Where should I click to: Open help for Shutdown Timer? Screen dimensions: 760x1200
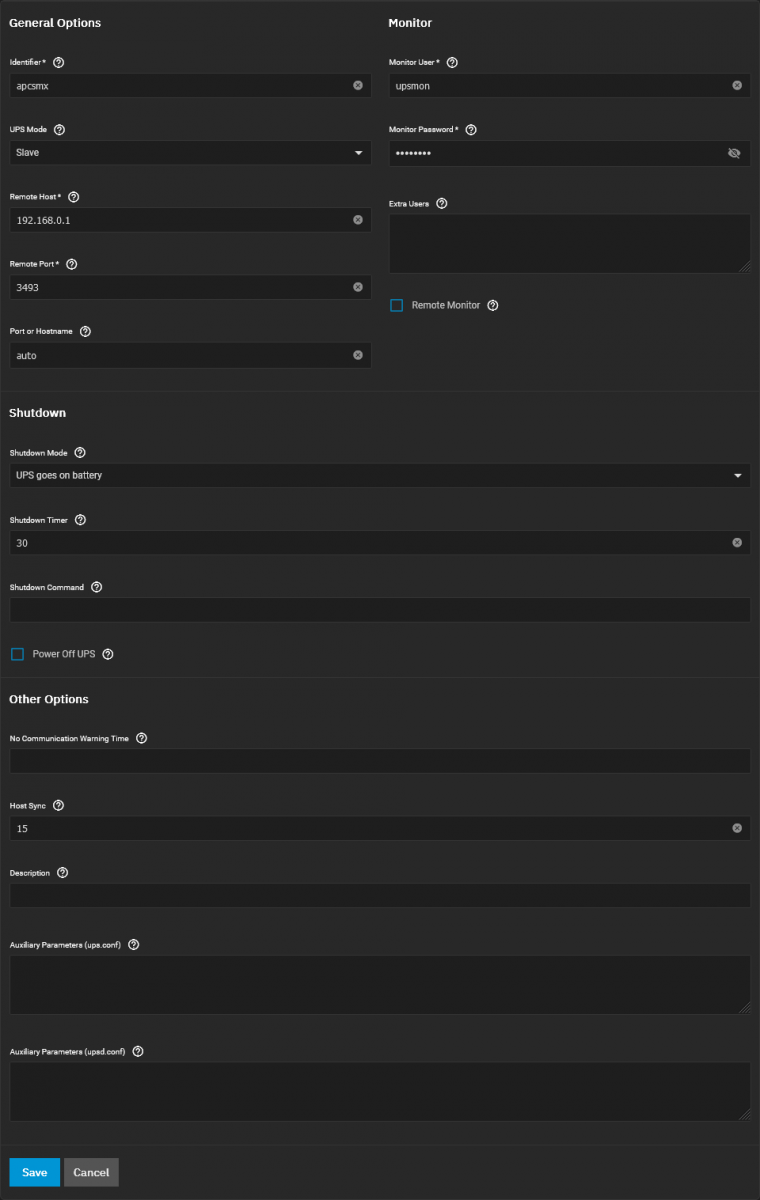pos(80,520)
